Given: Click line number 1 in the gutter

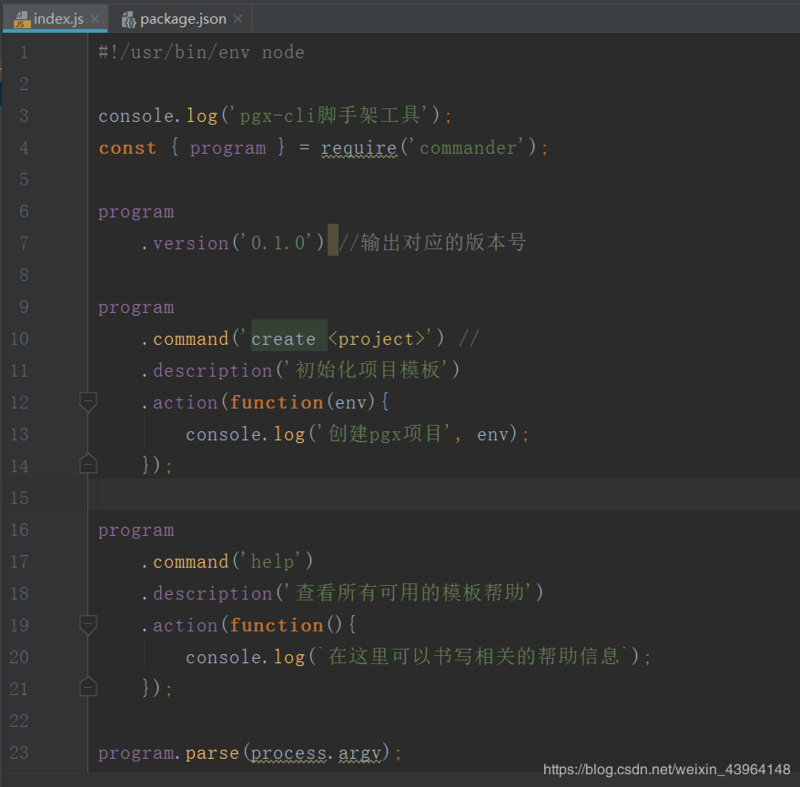Looking at the screenshot, I should pos(23,53).
